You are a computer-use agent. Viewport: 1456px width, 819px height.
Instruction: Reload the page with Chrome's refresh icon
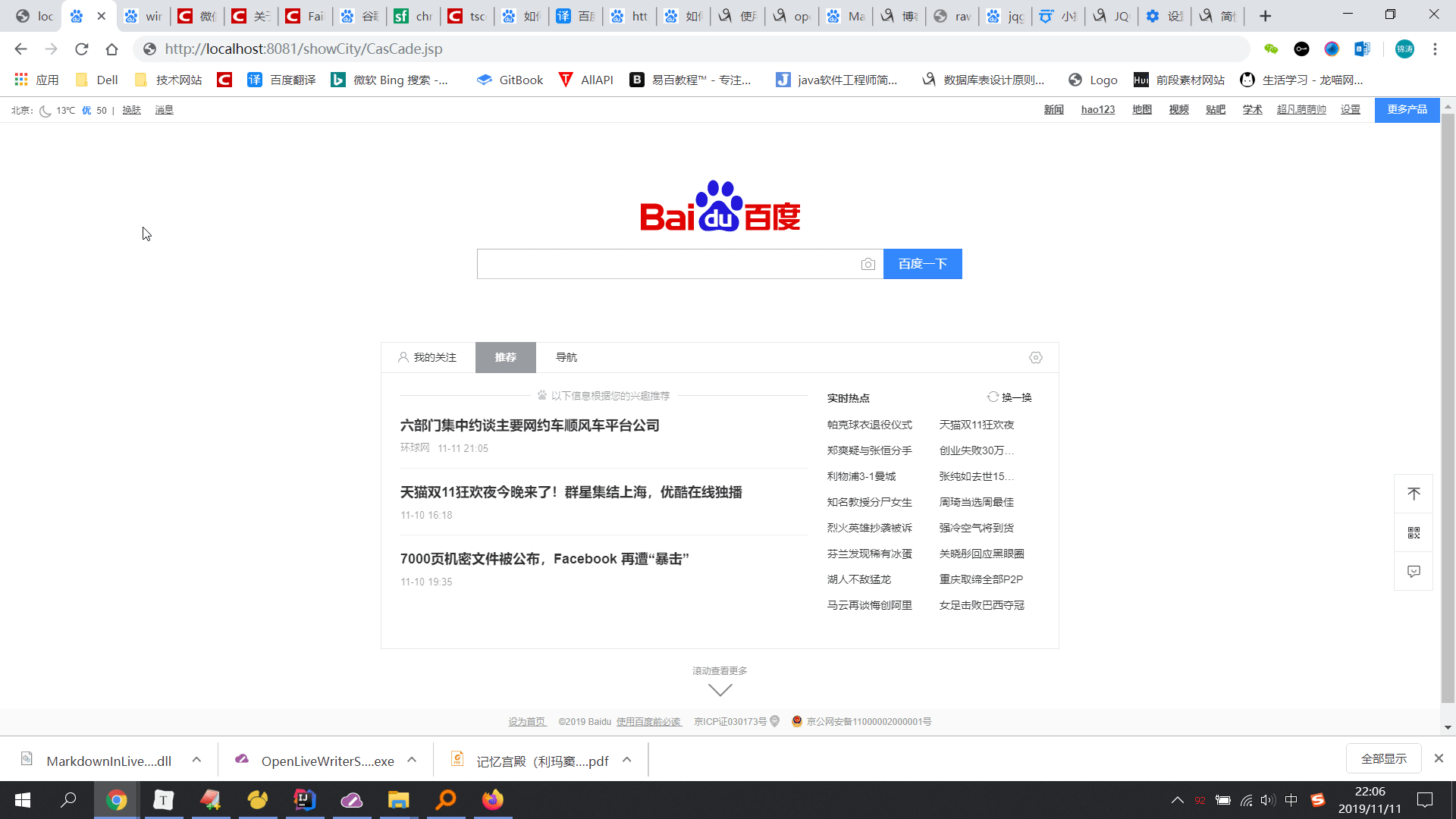[x=82, y=49]
